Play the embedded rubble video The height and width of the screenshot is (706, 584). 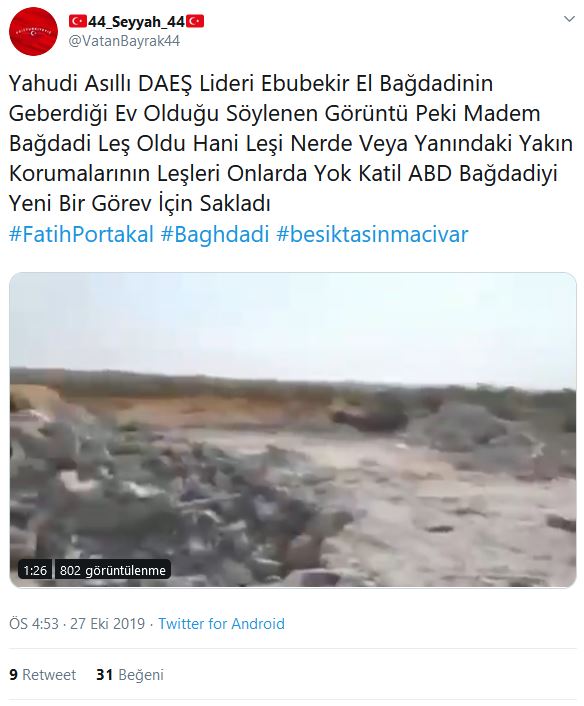[293, 430]
